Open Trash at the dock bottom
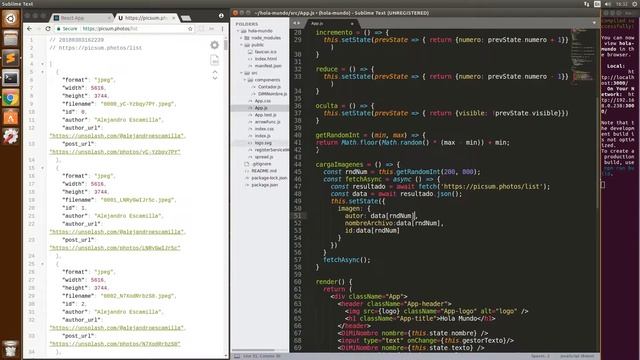 tap(10, 349)
